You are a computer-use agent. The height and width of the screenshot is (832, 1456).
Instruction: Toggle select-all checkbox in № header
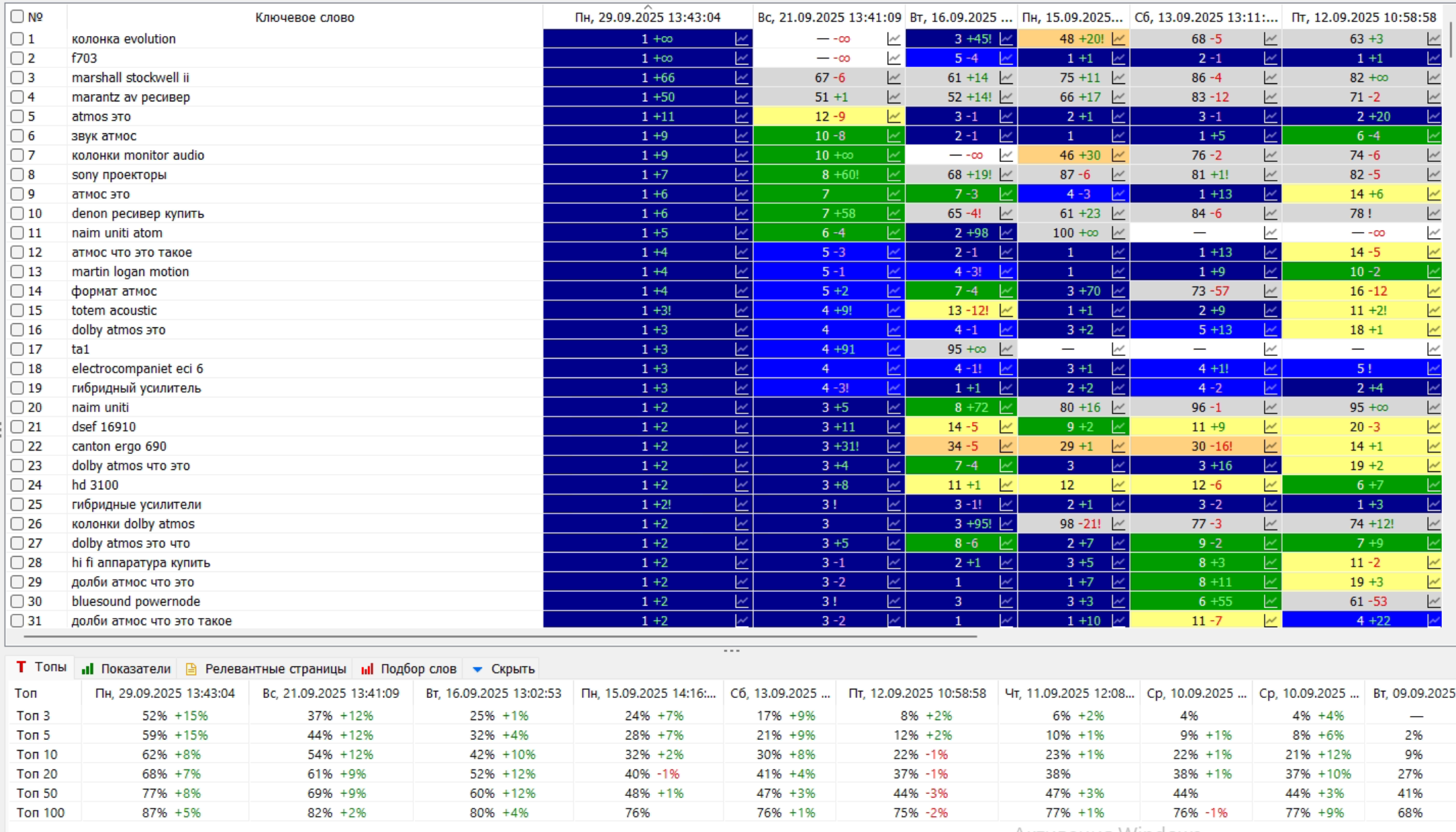point(17,17)
